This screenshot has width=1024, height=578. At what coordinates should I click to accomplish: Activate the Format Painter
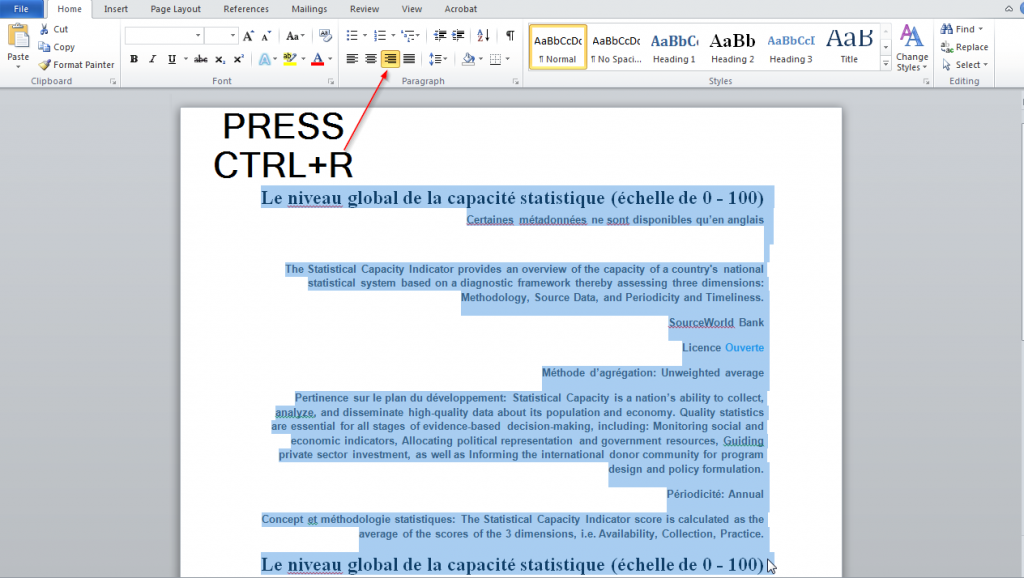(x=76, y=65)
